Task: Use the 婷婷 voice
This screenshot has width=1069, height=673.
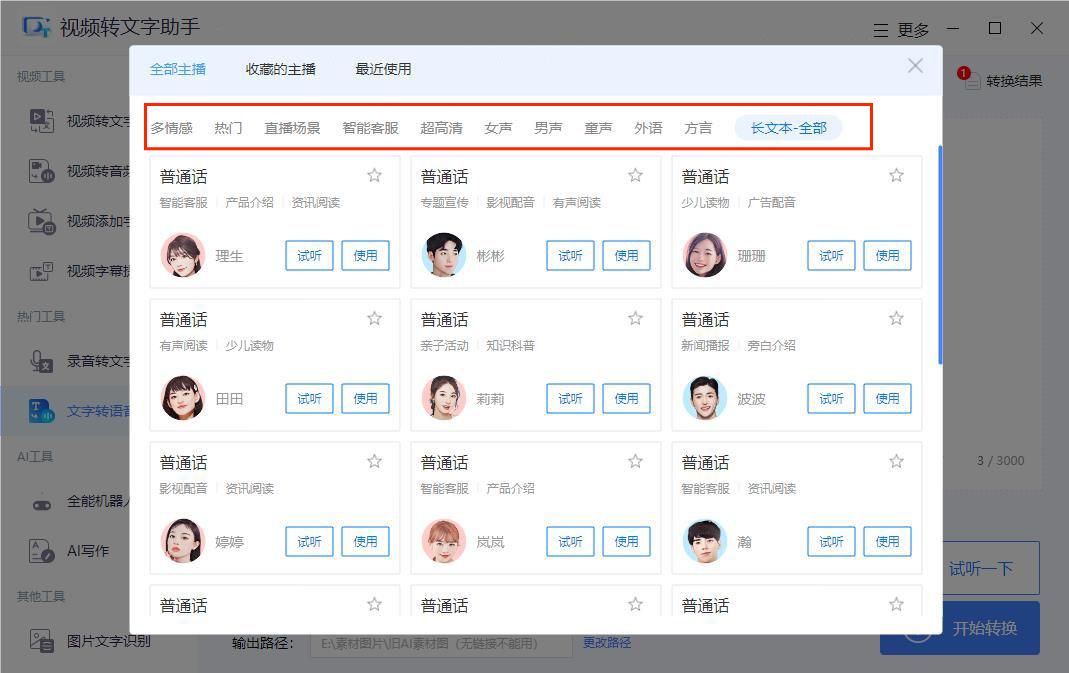Action: (x=365, y=541)
